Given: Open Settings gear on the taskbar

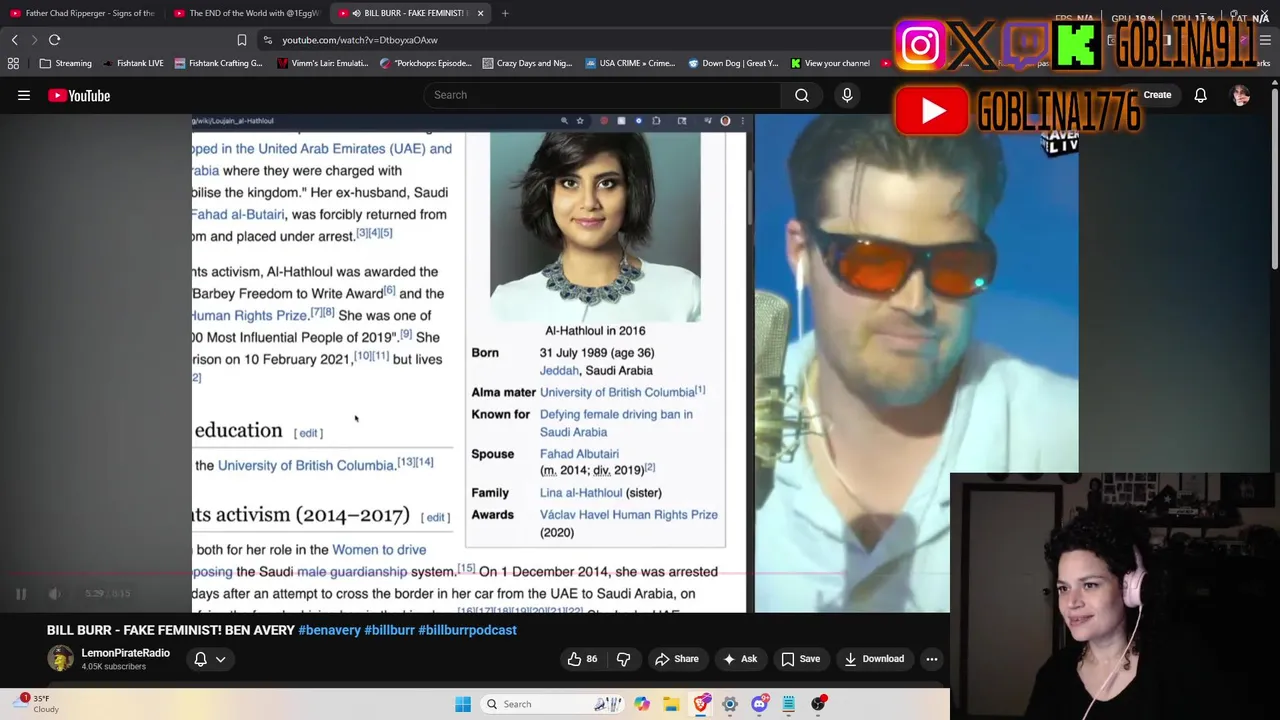Looking at the screenshot, I should click(730, 704).
